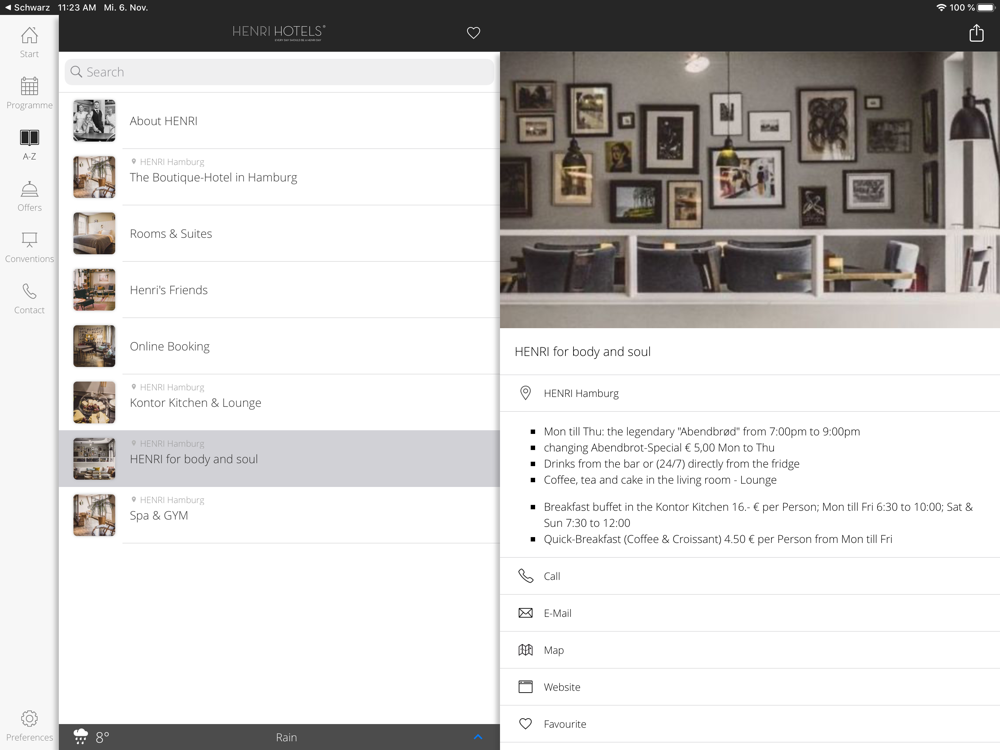Viewport: 1000px width, 750px height.
Task: Open the About HENRI list entry
Action: click(x=279, y=121)
